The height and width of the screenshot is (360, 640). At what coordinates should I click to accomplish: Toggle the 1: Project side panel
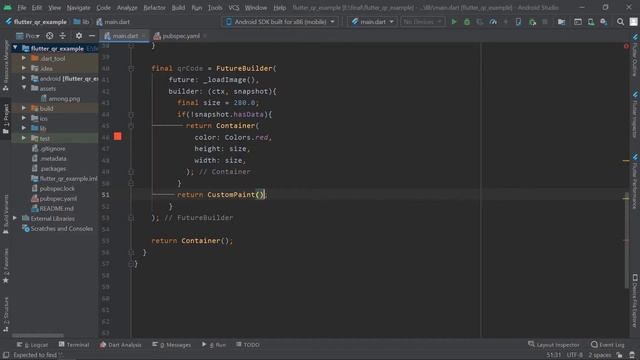(5, 119)
